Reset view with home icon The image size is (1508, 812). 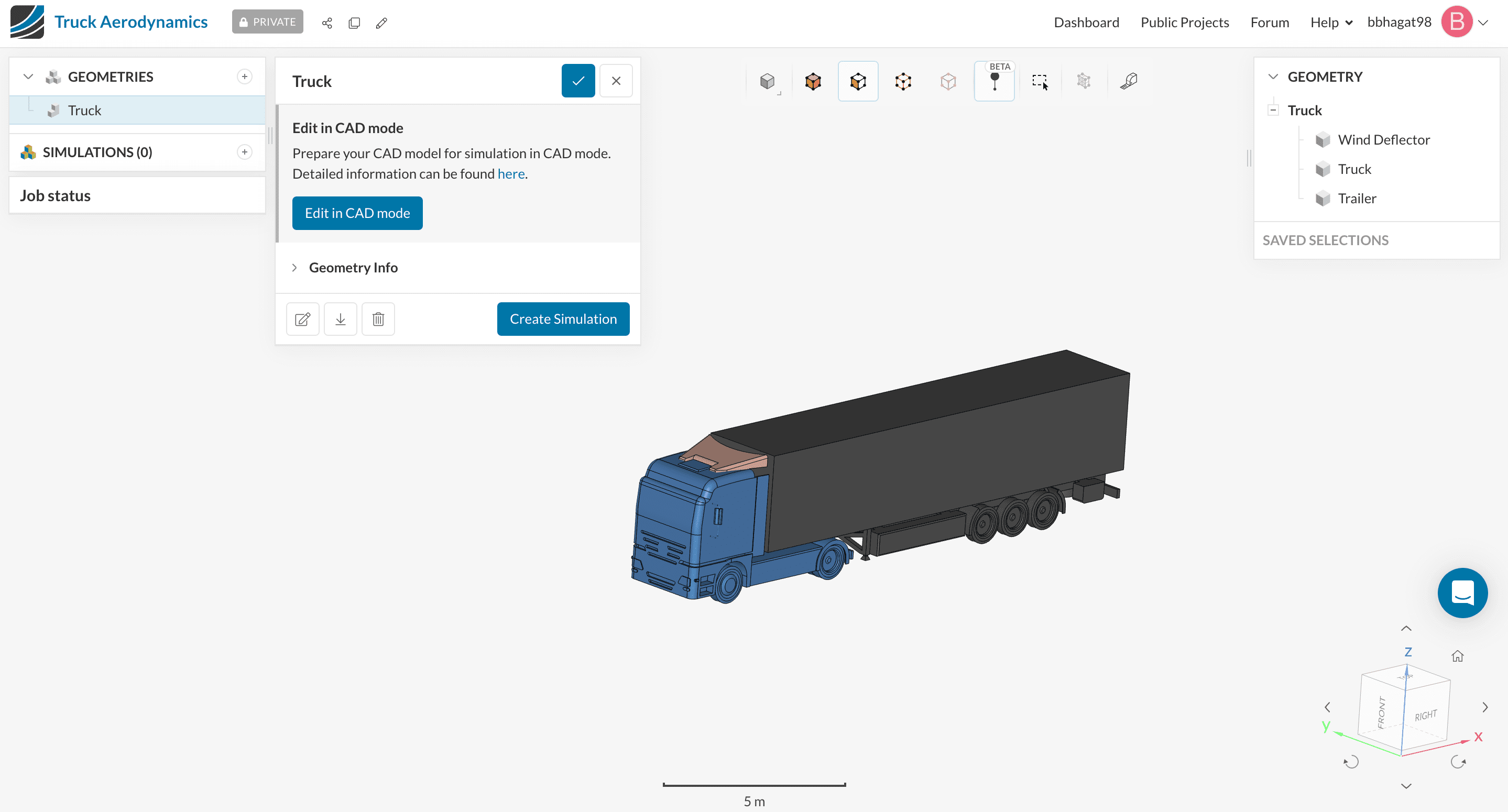(1457, 656)
